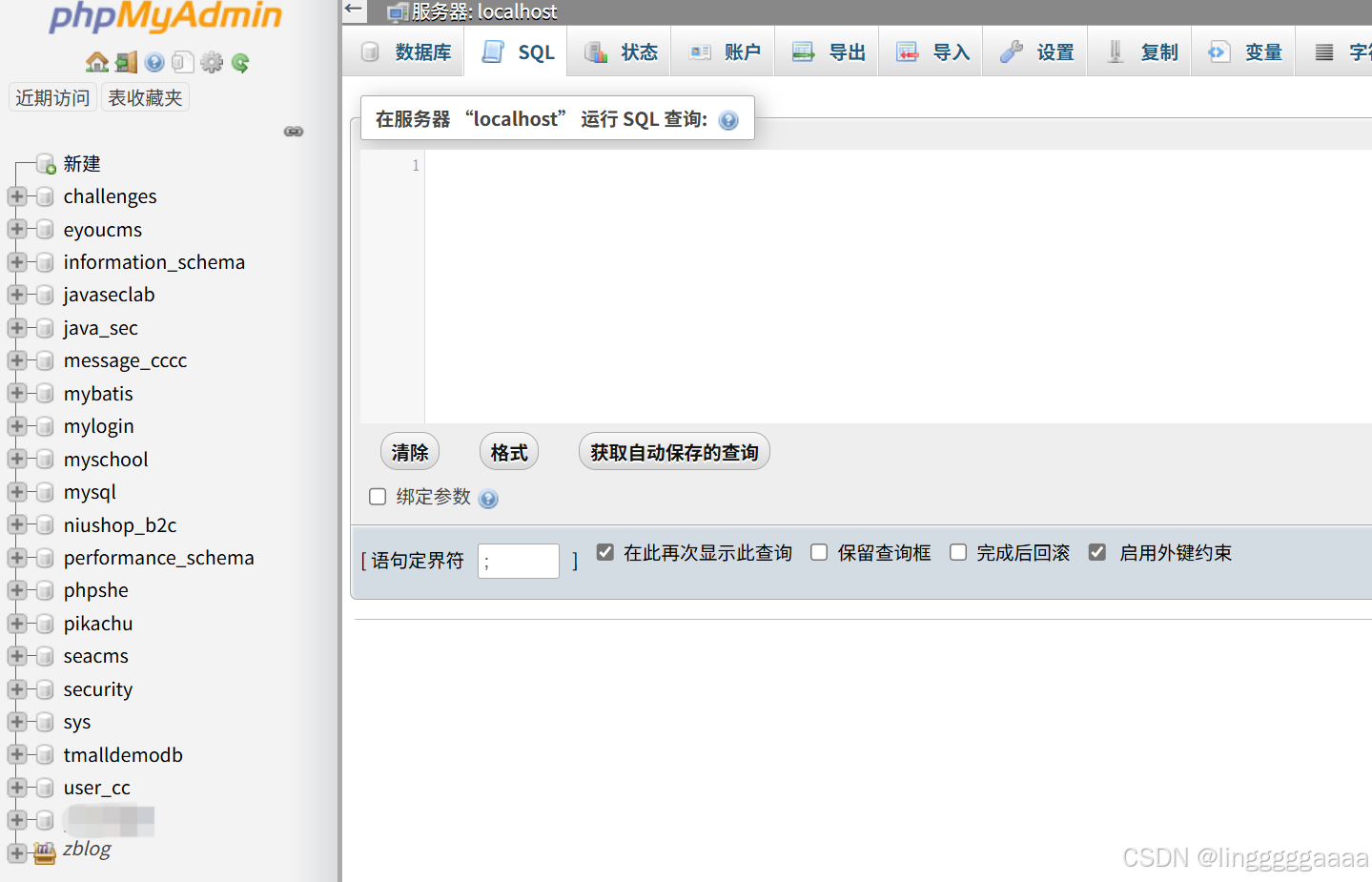
Task: Click the server icon beside 服务器: localhost
Action: (x=398, y=12)
